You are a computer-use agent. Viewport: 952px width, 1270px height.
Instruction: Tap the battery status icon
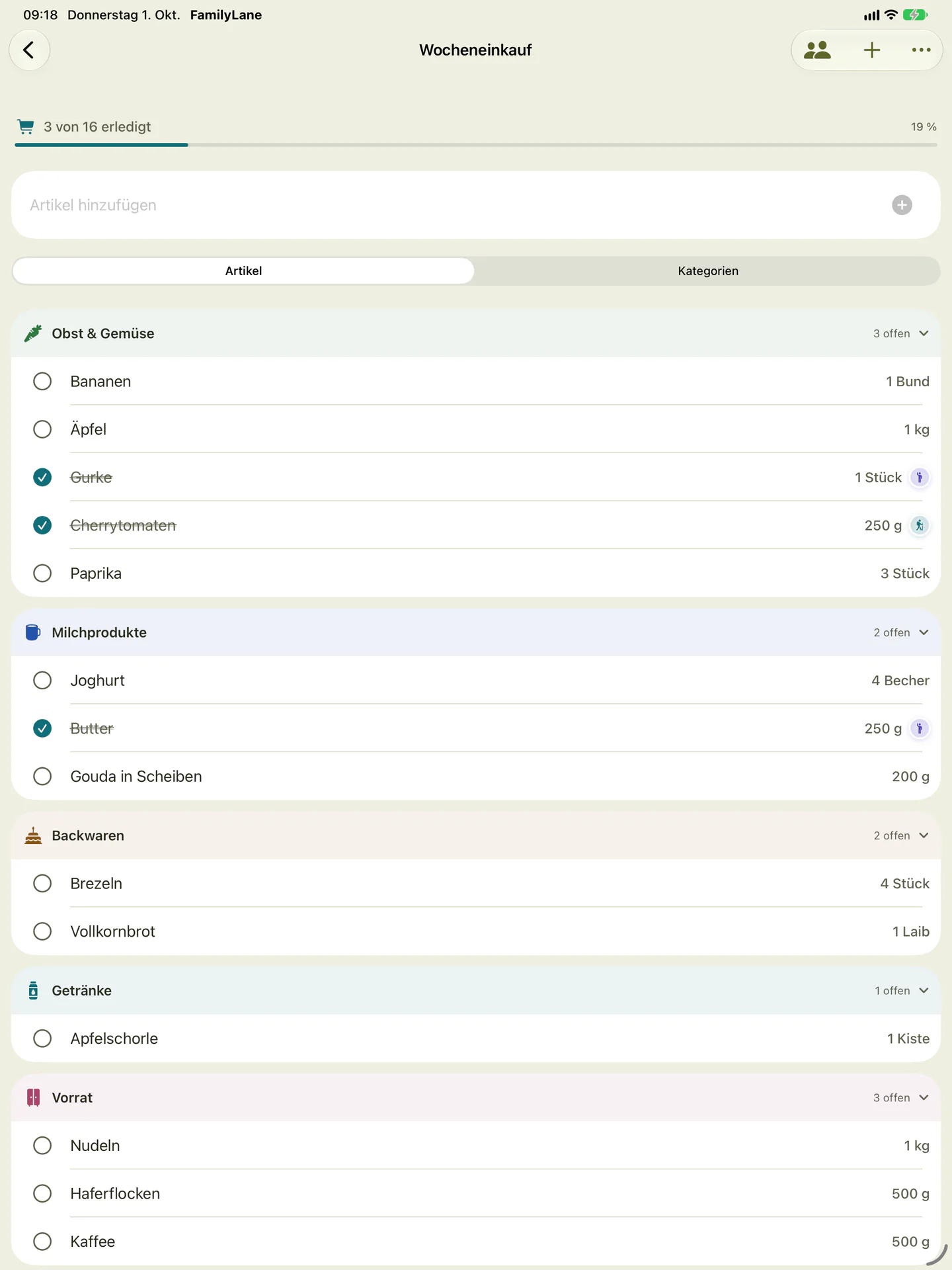915,15
